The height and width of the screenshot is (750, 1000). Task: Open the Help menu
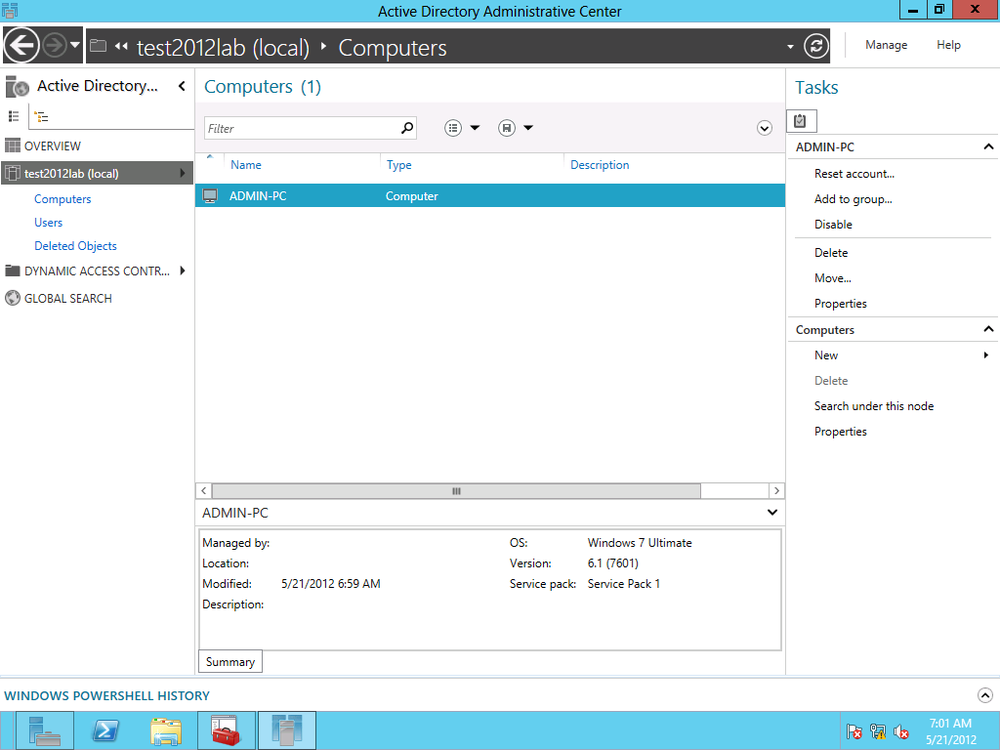point(948,45)
